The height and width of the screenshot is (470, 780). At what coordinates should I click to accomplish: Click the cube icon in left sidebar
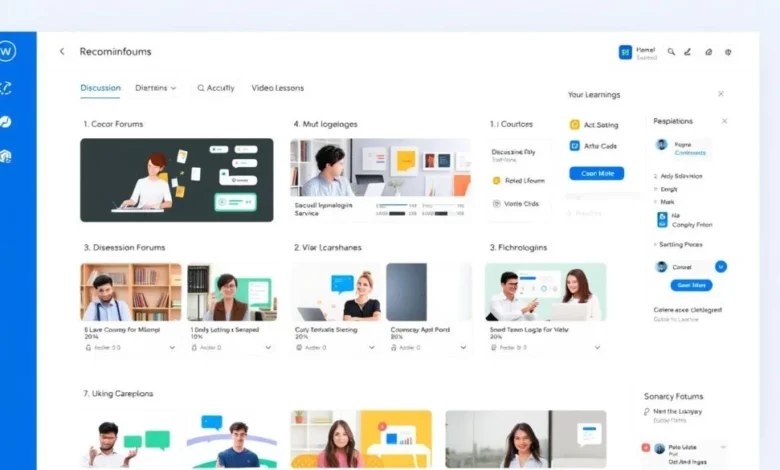pos(6,156)
